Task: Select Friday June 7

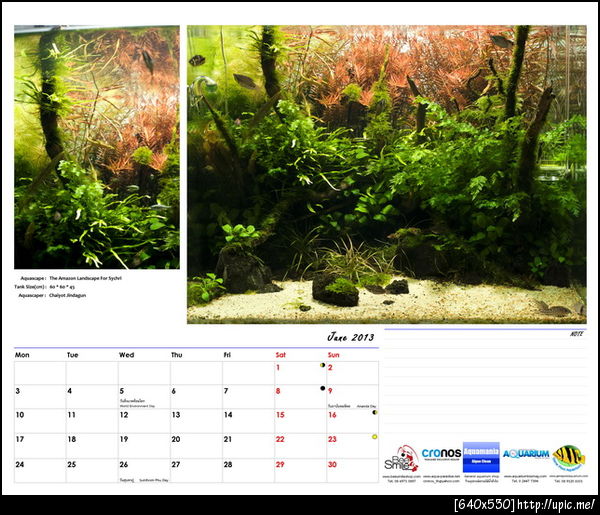Action: pos(248,397)
